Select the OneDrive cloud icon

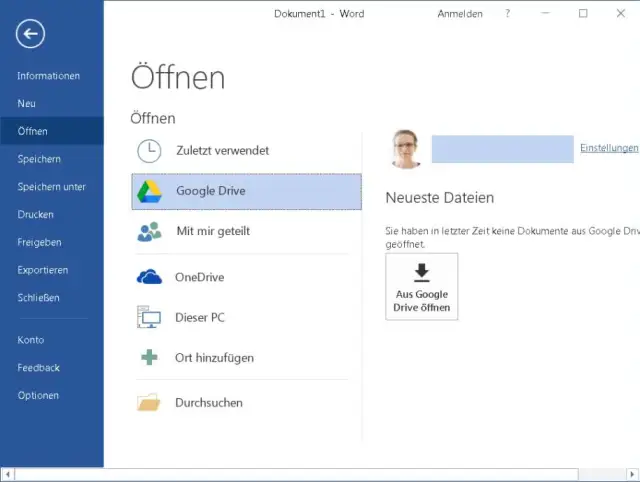click(x=149, y=277)
